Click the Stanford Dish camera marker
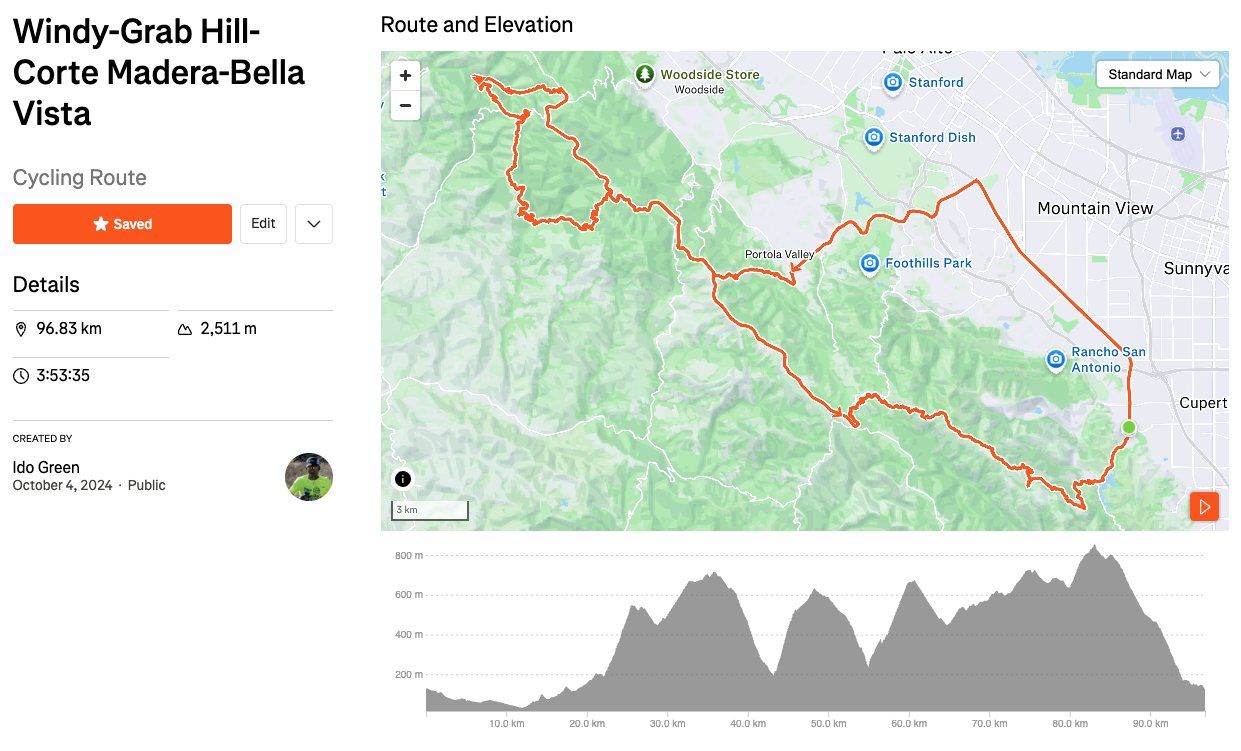 point(874,137)
